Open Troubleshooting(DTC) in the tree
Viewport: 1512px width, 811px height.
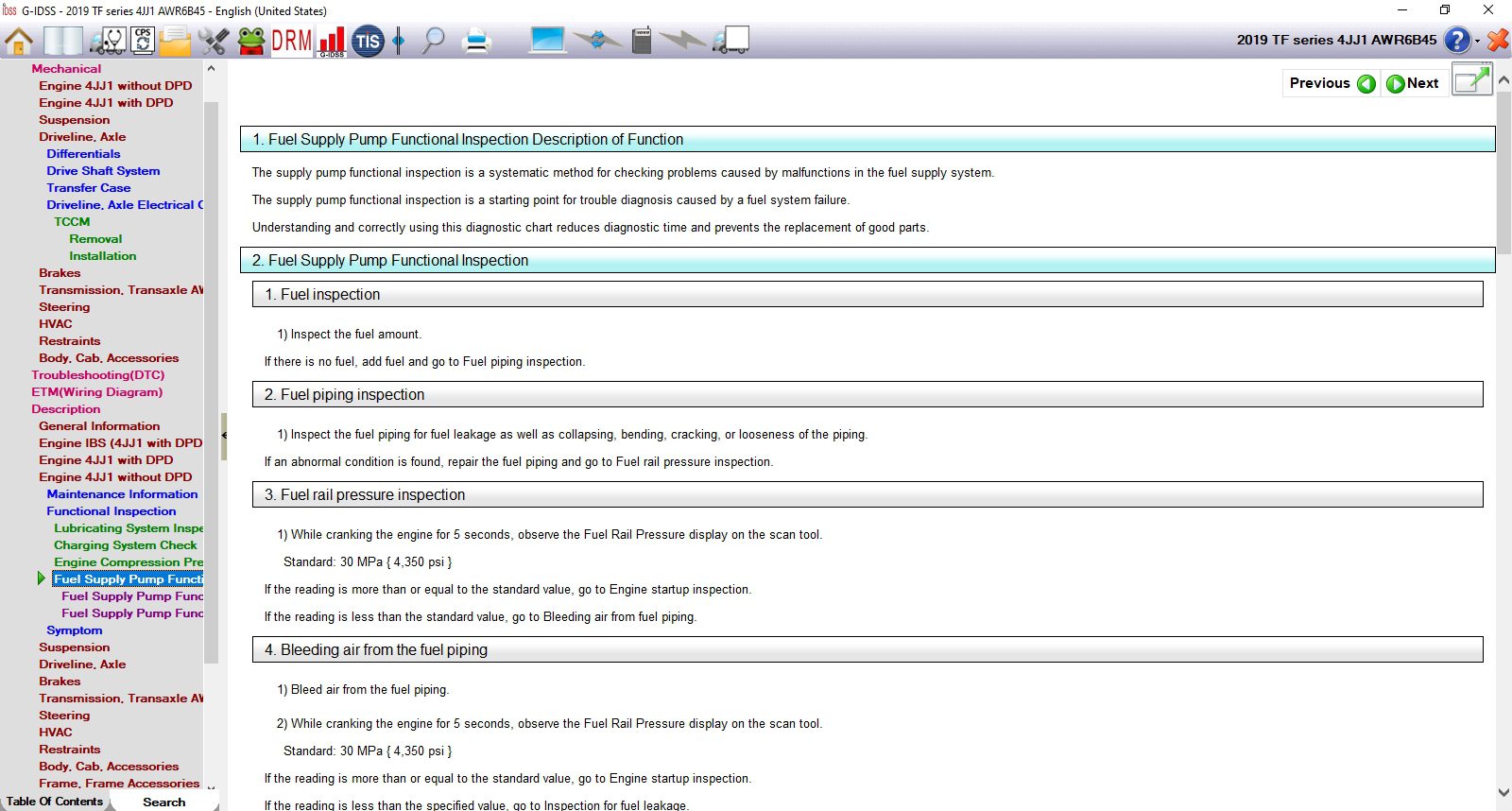98,375
